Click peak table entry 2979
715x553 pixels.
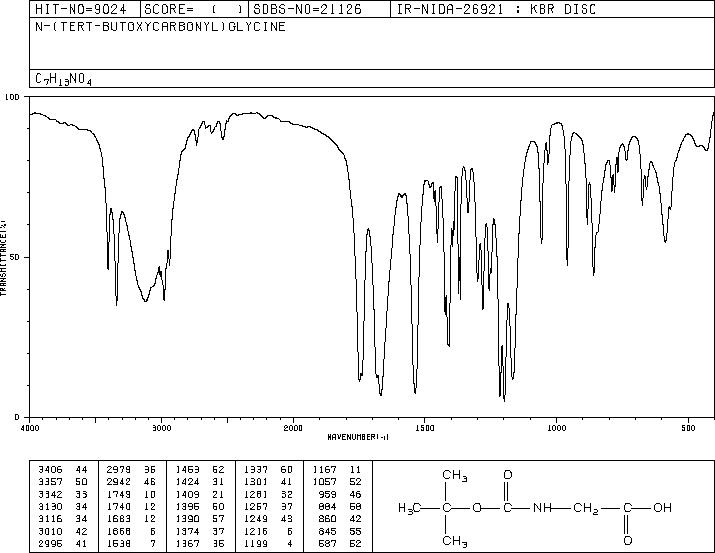(119, 470)
